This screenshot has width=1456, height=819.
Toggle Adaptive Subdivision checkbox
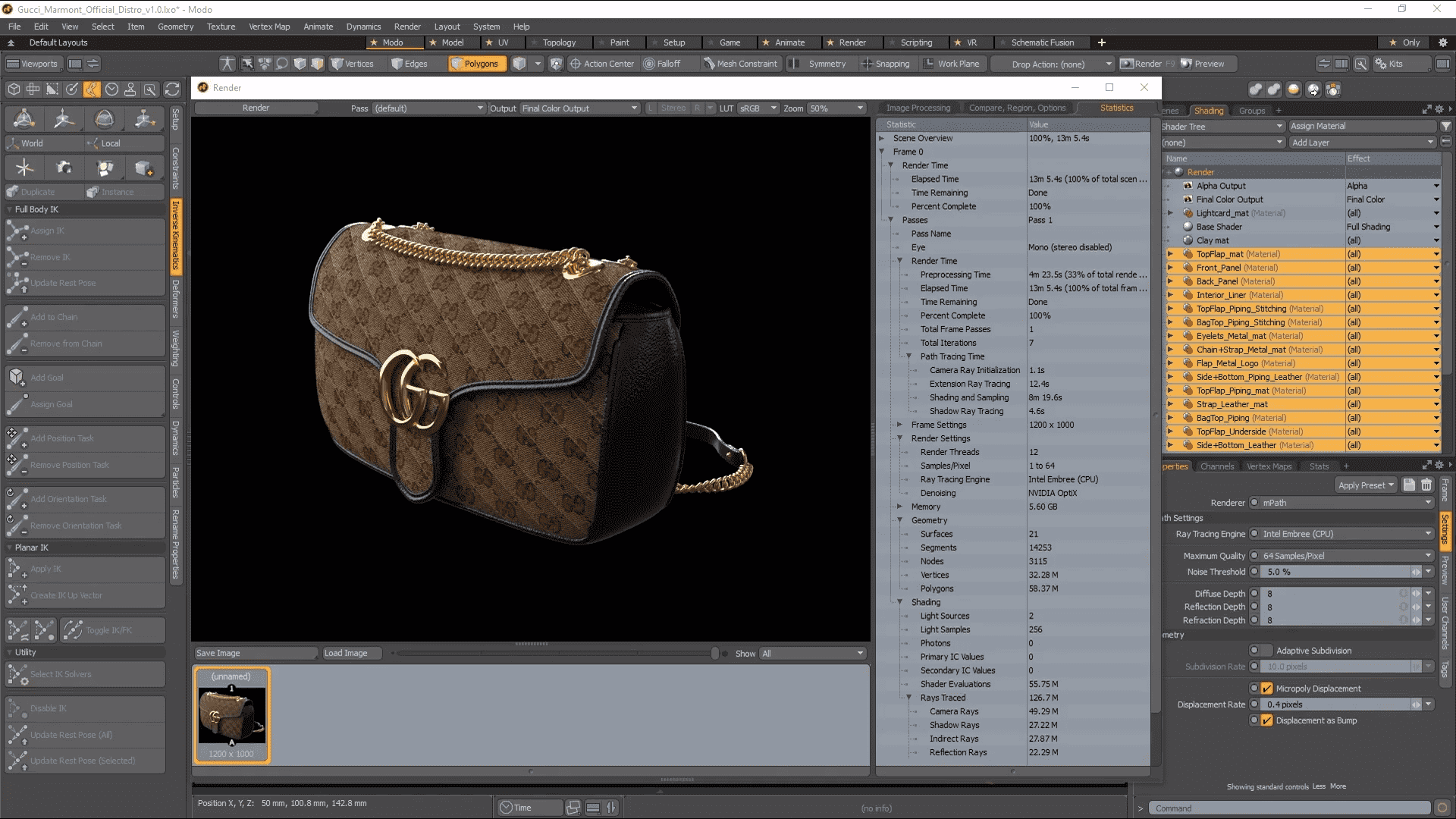tap(1263, 650)
